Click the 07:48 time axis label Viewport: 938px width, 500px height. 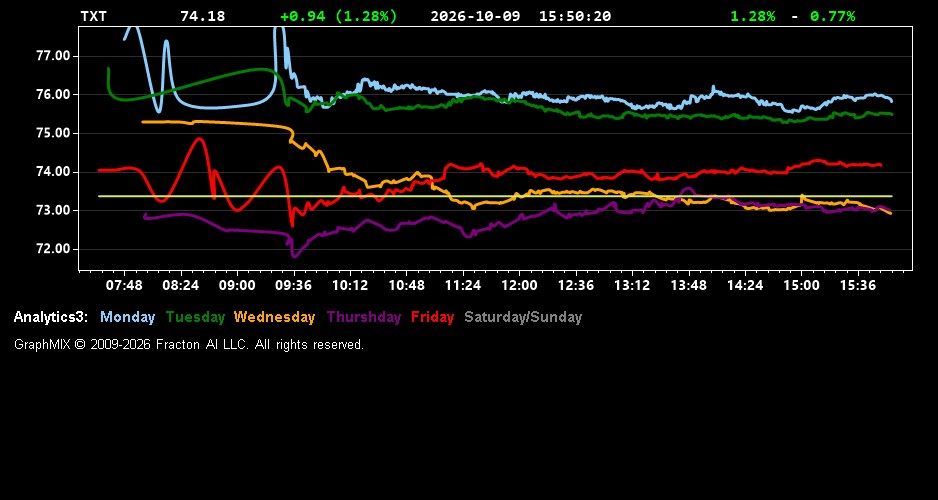(x=124, y=286)
